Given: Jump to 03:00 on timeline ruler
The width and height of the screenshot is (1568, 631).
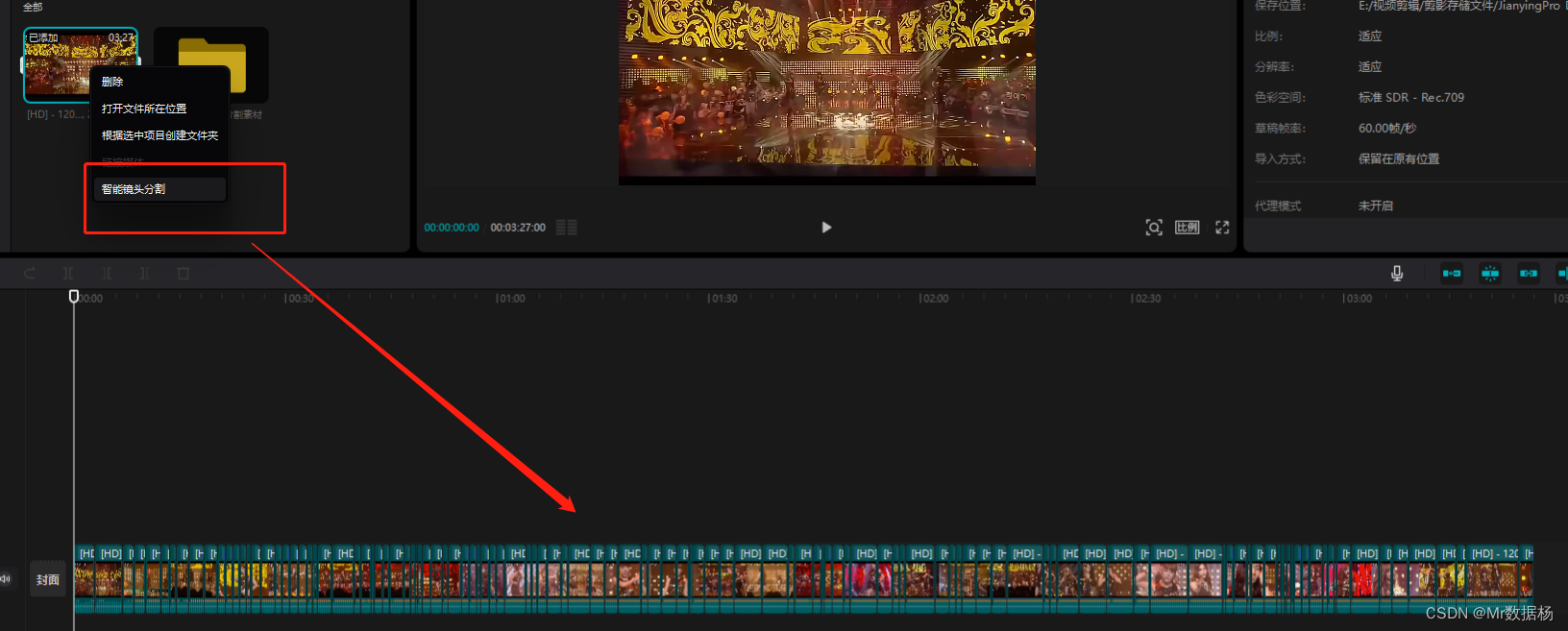Looking at the screenshot, I should [1358, 299].
